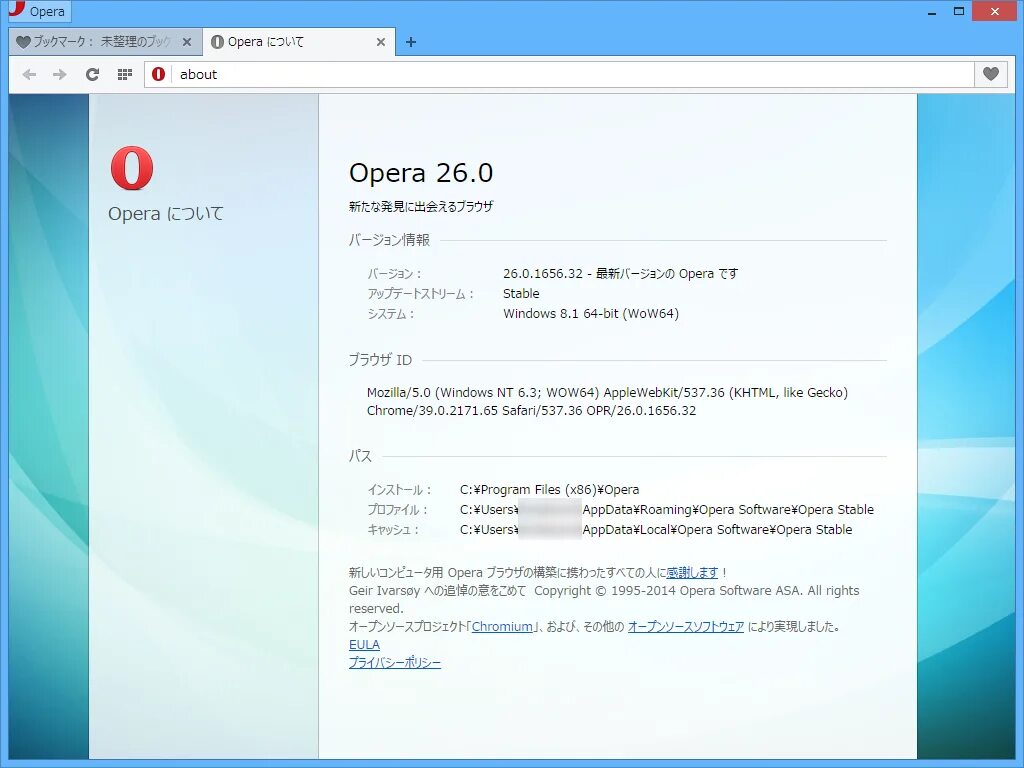
Task: Open the プライバシーポリシー link
Action: click(x=394, y=662)
